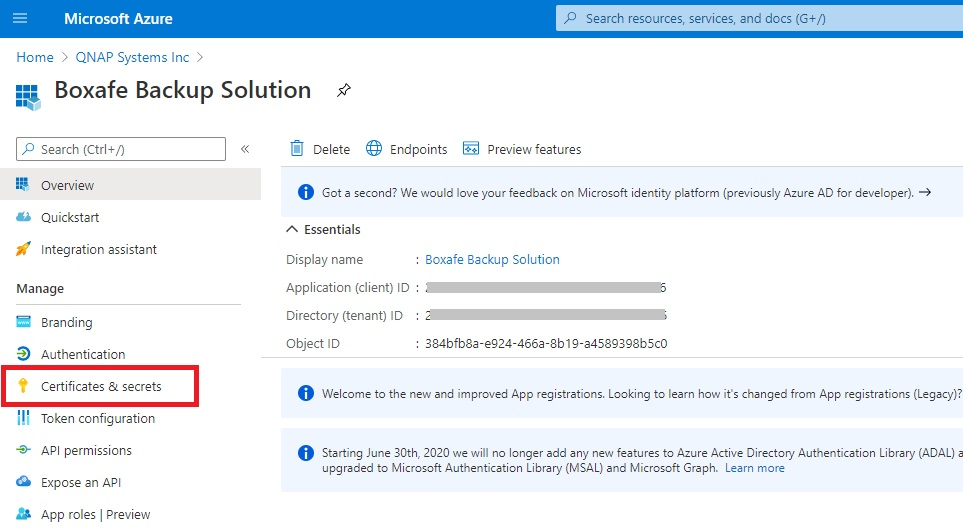This screenshot has width=963, height=532.
Task: Click the Delete trash icon
Action: (297, 149)
